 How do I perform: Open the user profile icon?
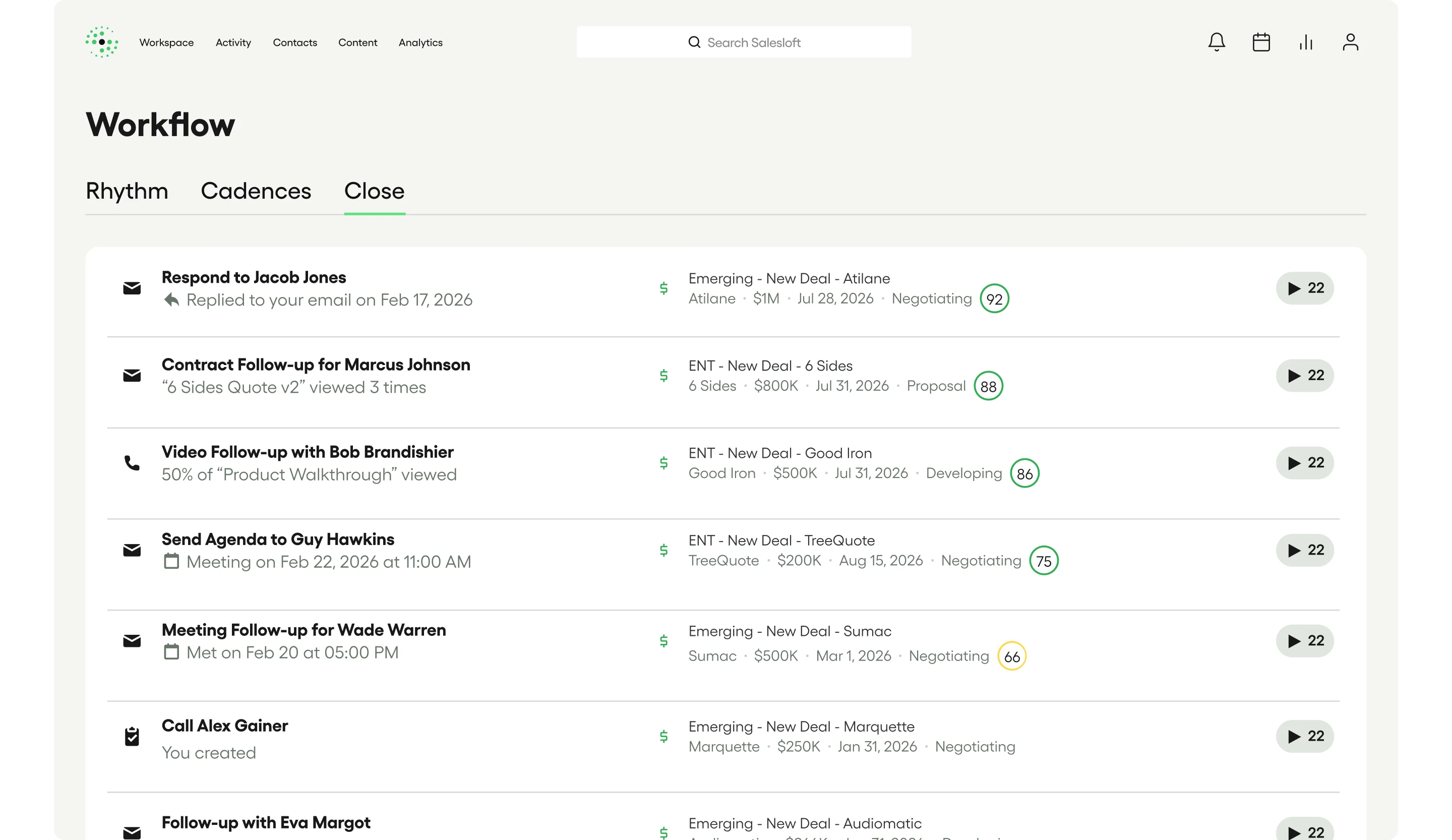click(x=1350, y=42)
